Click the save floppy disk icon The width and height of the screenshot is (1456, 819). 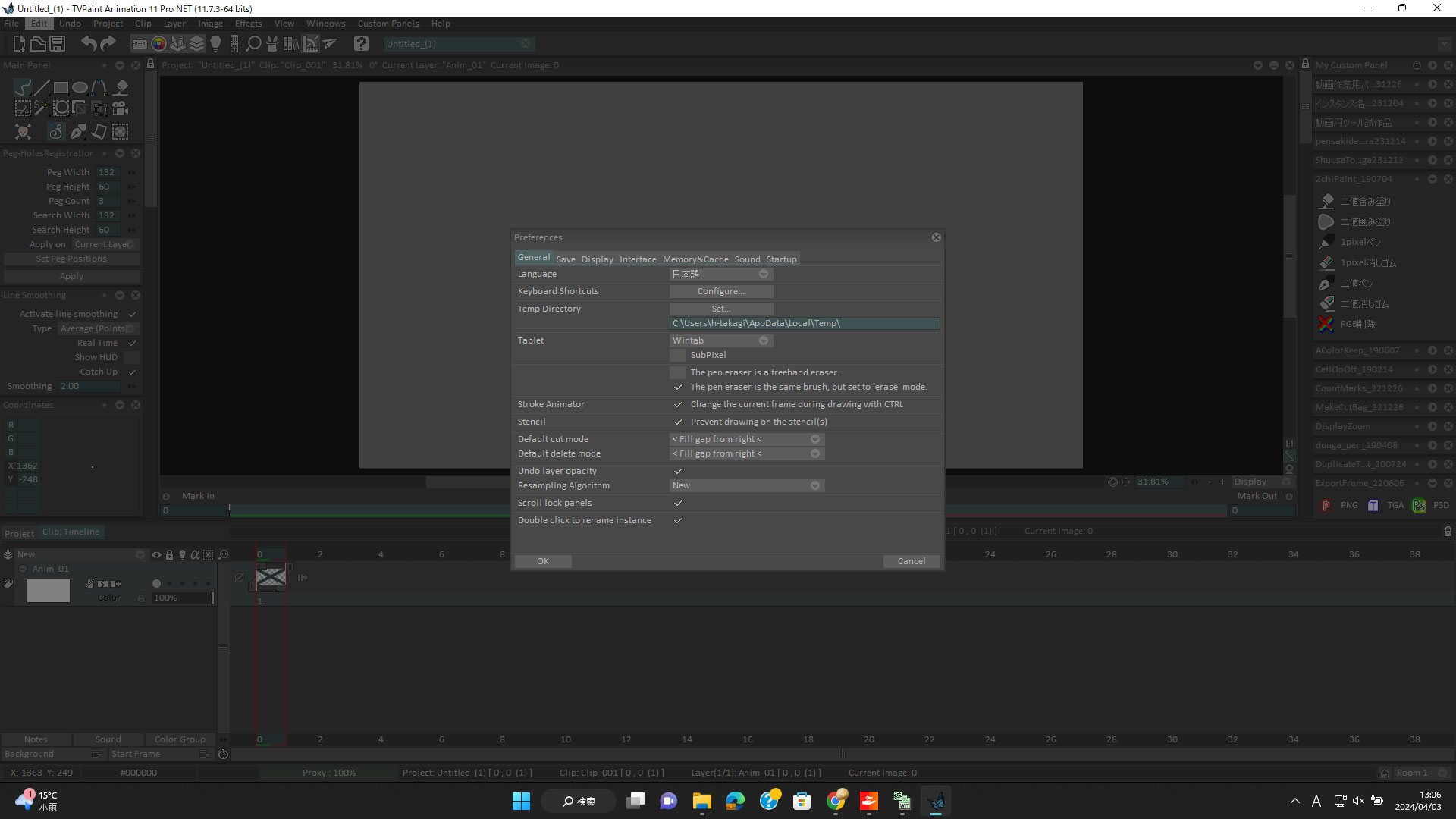coord(57,44)
